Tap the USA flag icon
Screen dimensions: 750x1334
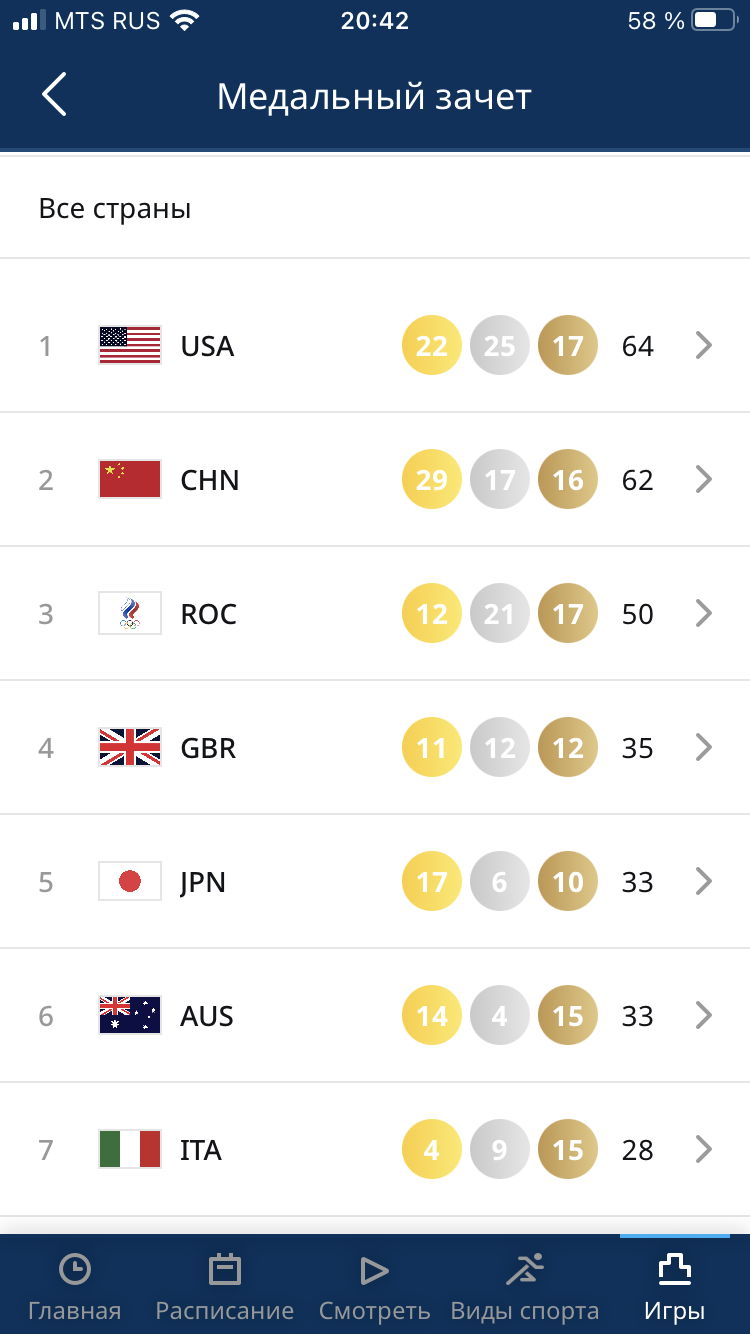click(x=130, y=346)
